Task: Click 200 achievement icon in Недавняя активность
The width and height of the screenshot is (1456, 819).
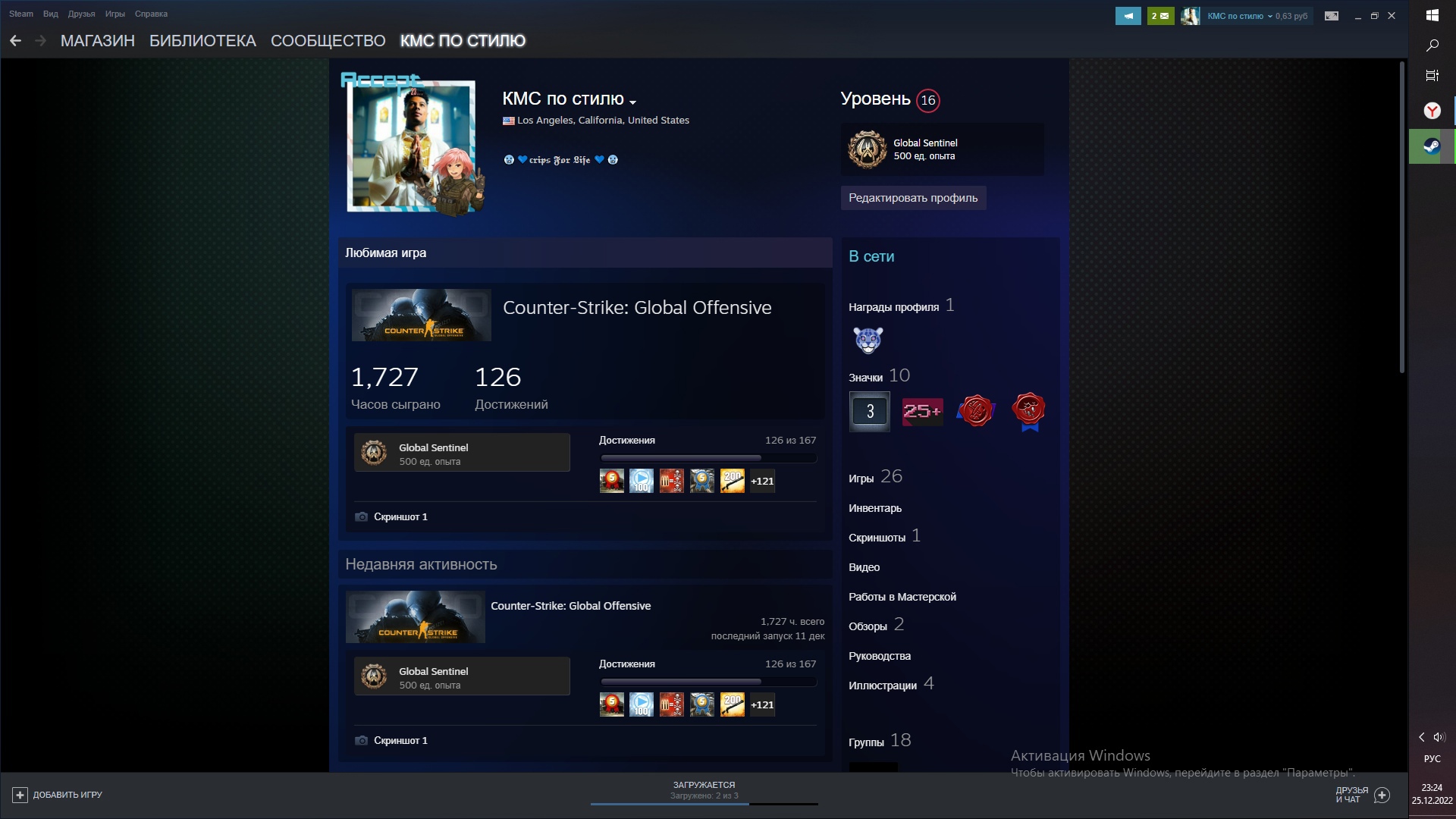Action: (x=733, y=704)
